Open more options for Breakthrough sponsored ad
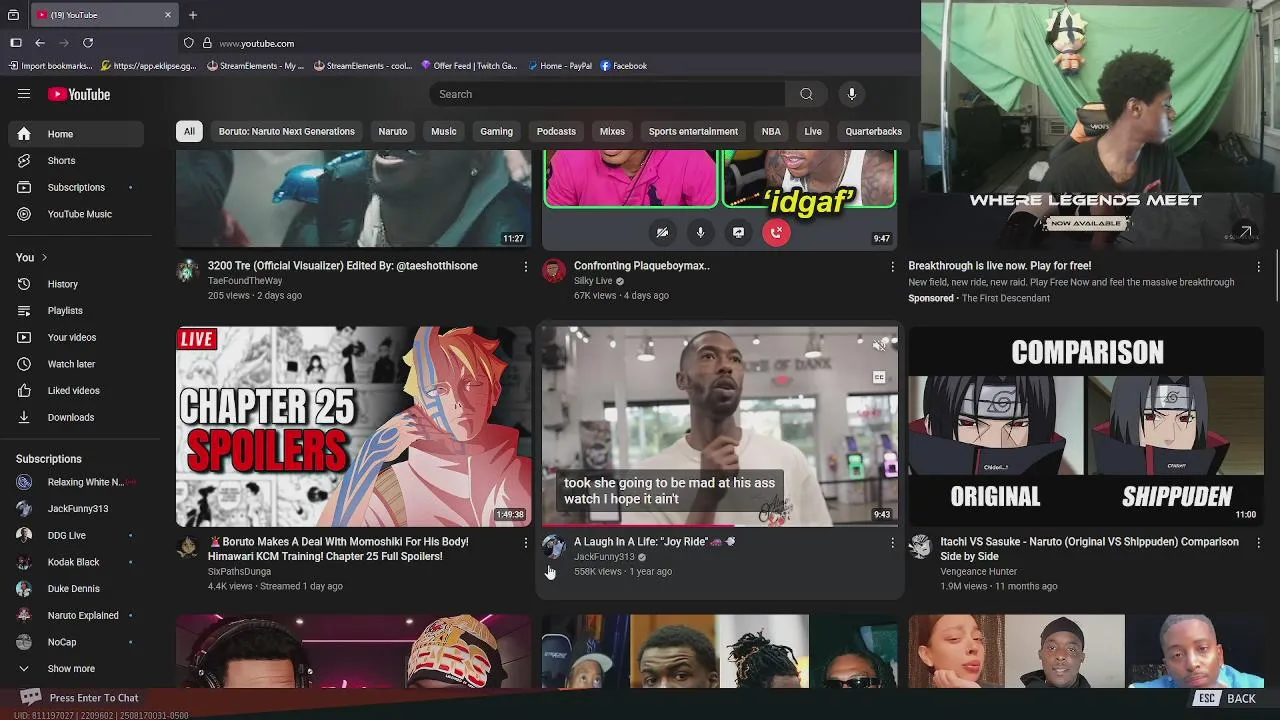Image resolution: width=1280 pixels, height=720 pixels. (x=1258, y=267)
